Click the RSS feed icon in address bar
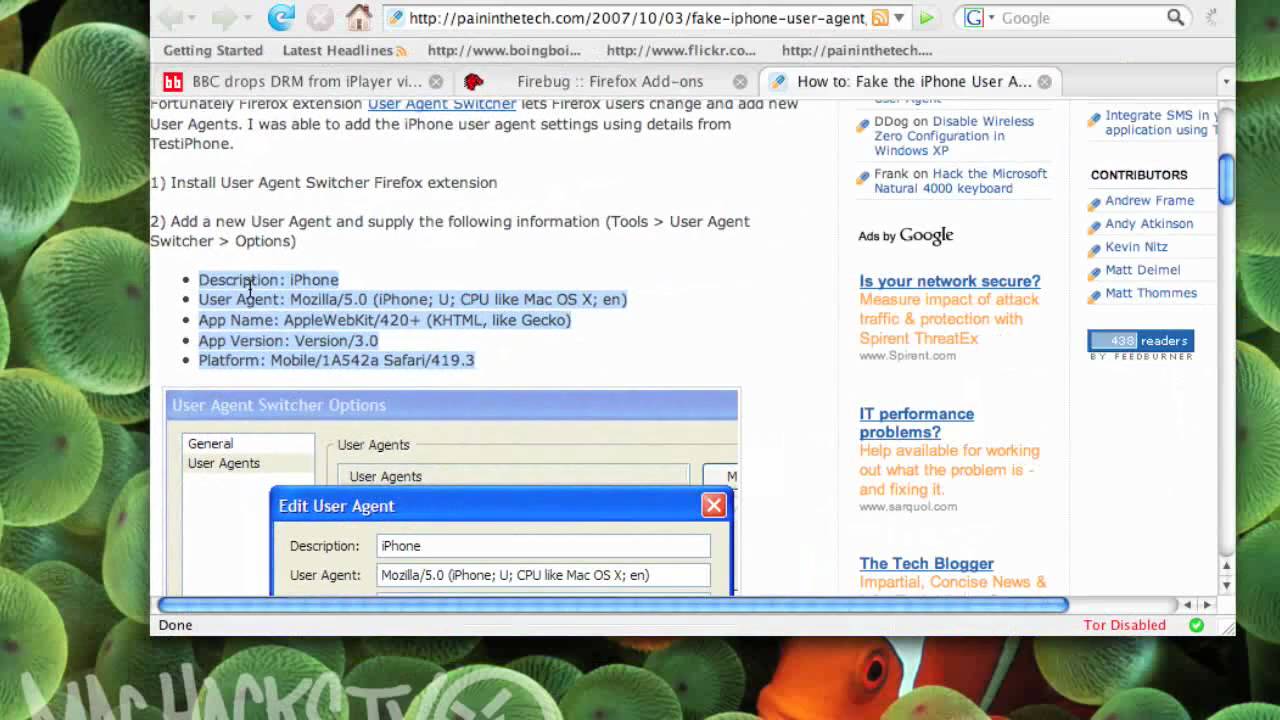This screenshot has width=1280, height=720. [880, 18]
